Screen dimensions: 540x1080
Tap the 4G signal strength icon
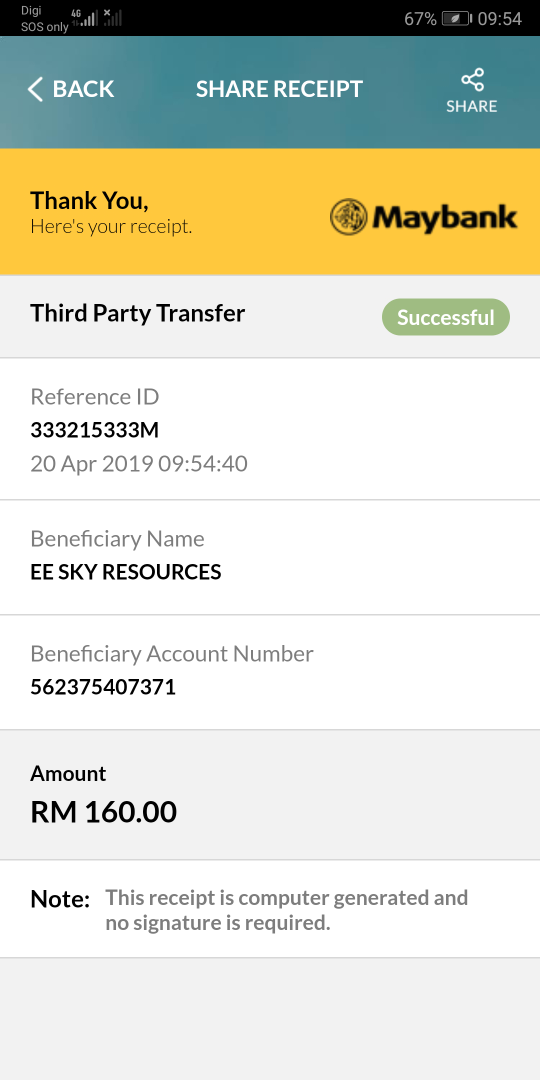pos(85,17)
